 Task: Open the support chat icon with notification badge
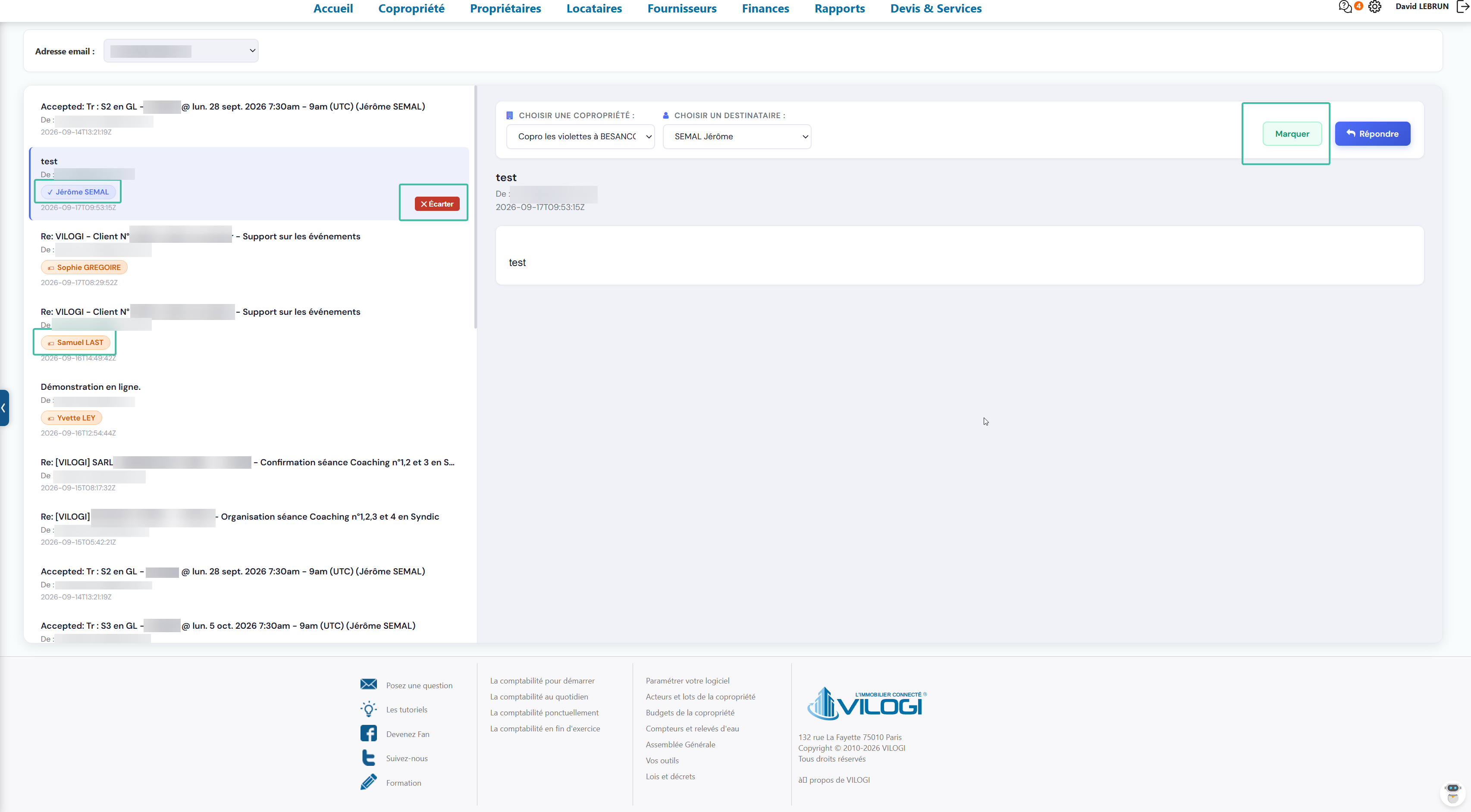click(x=1346, y=7)
